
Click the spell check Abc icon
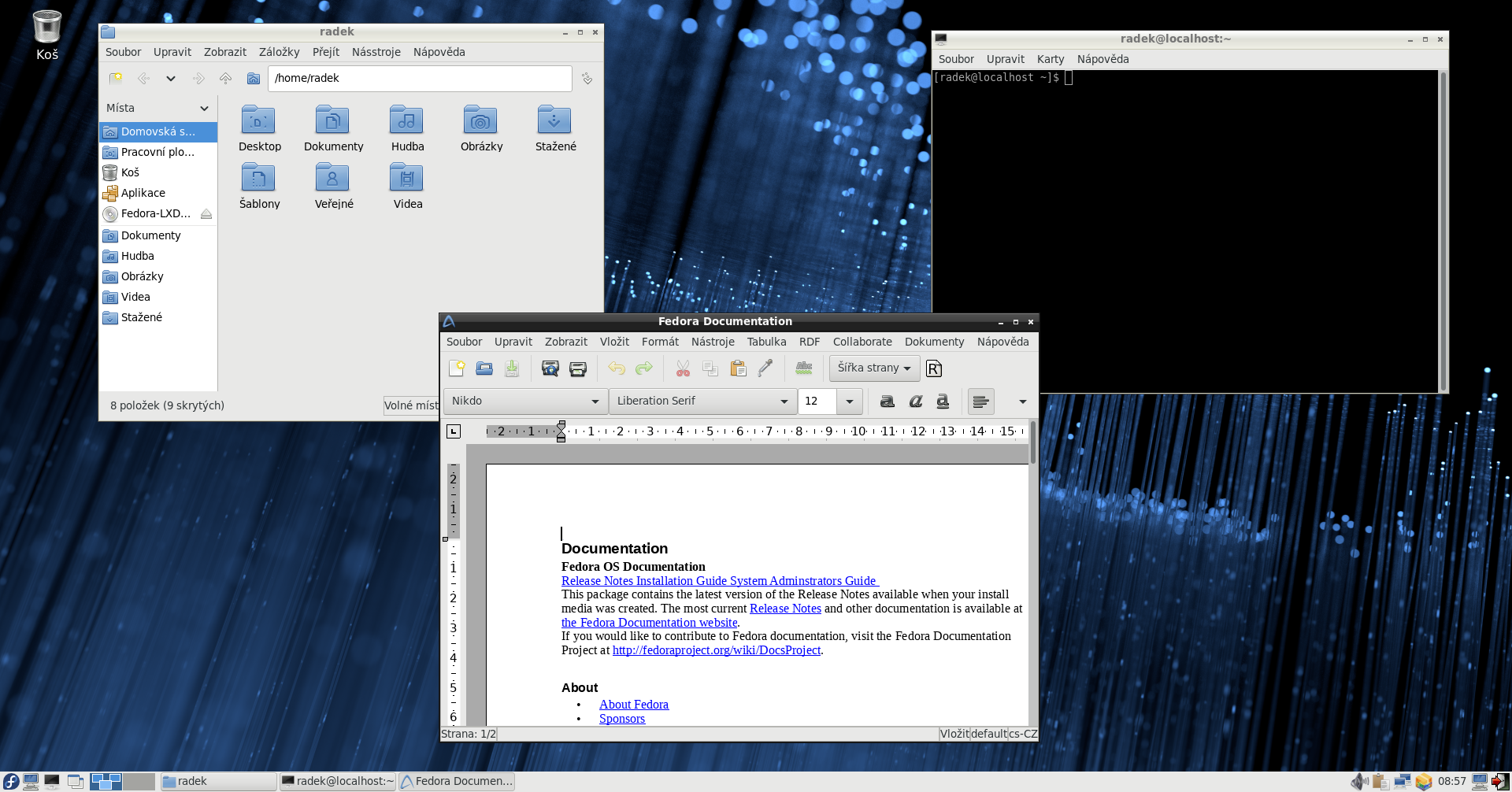click(804, 368)
